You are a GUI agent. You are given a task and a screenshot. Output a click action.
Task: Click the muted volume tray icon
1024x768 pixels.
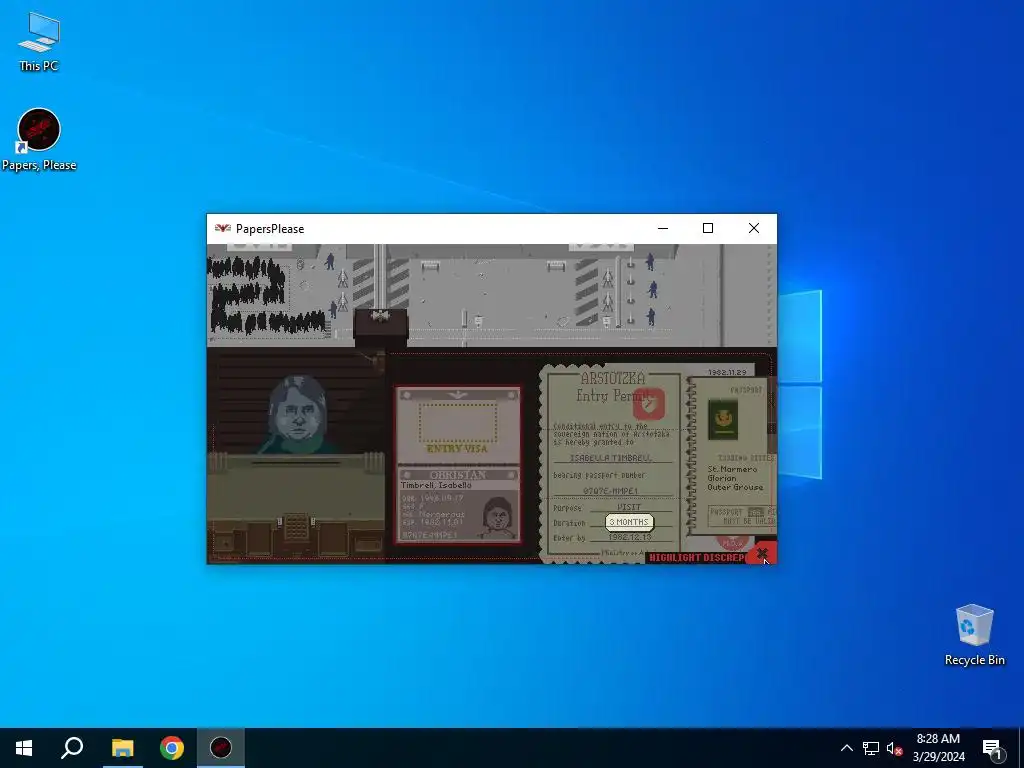pos(895,748)
